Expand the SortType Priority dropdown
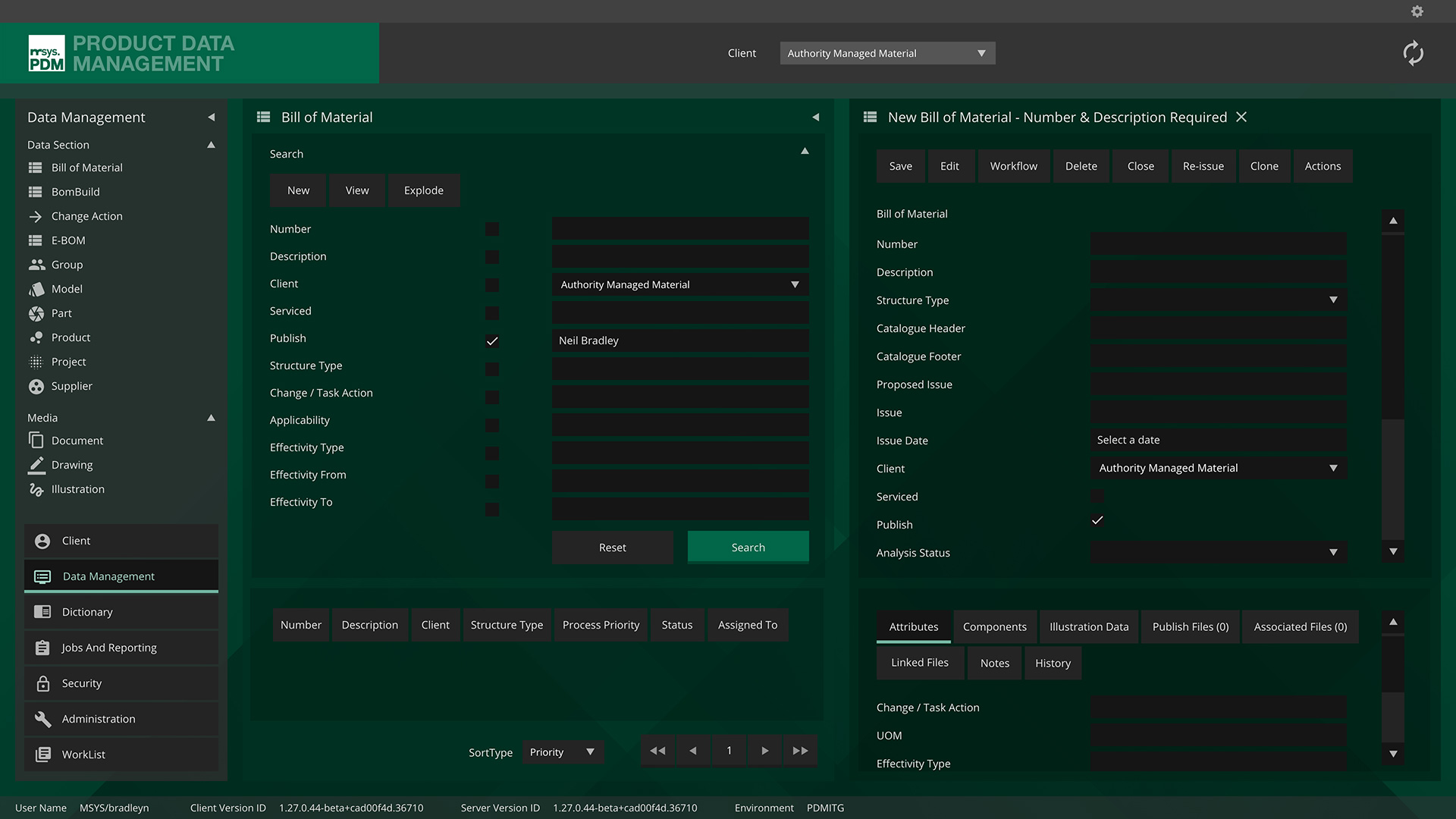Screen dimensions: 1456x819 [563, 752]
